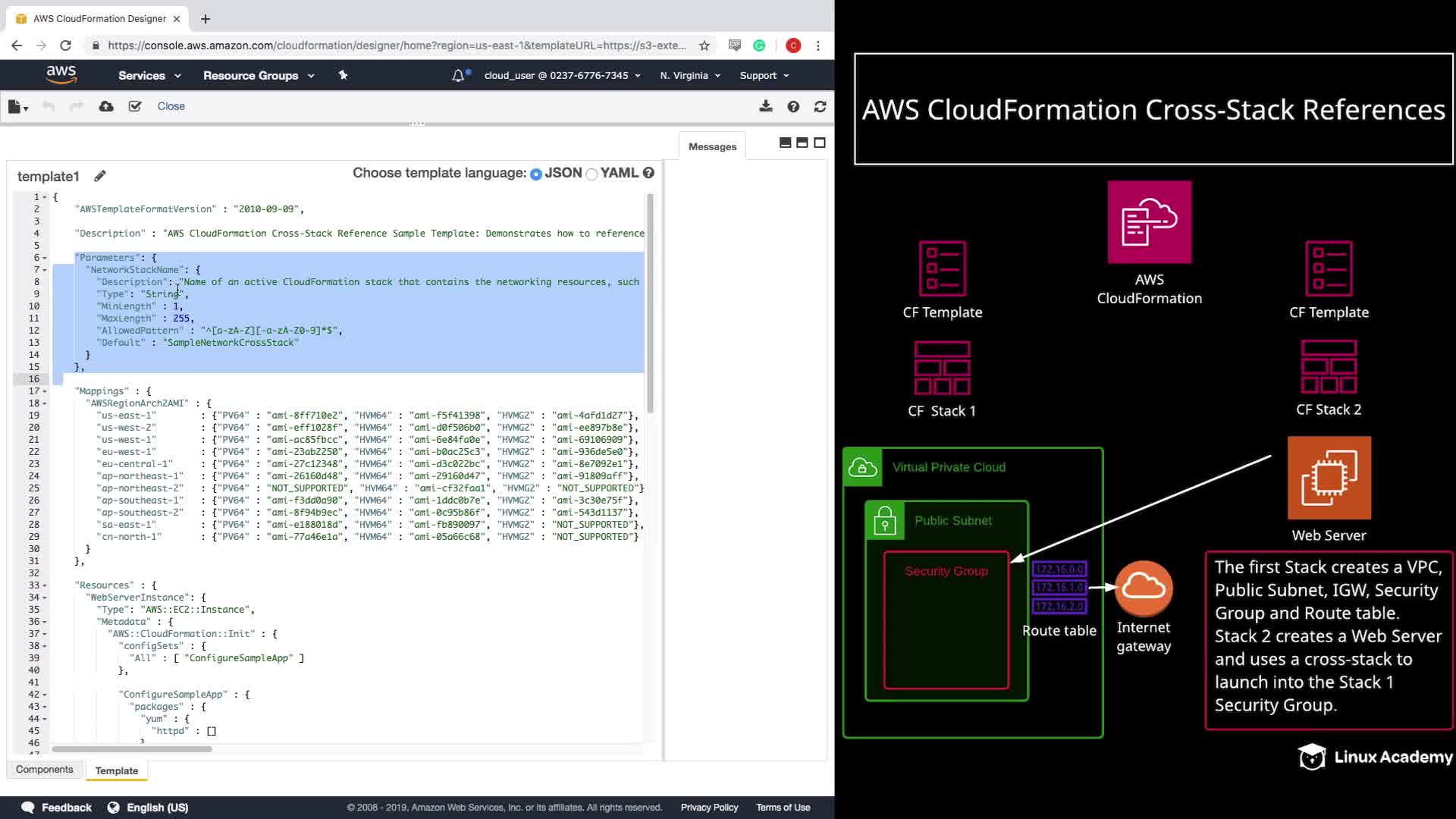
Task: Click the Close link in toolbar
Action: (171, 106)
